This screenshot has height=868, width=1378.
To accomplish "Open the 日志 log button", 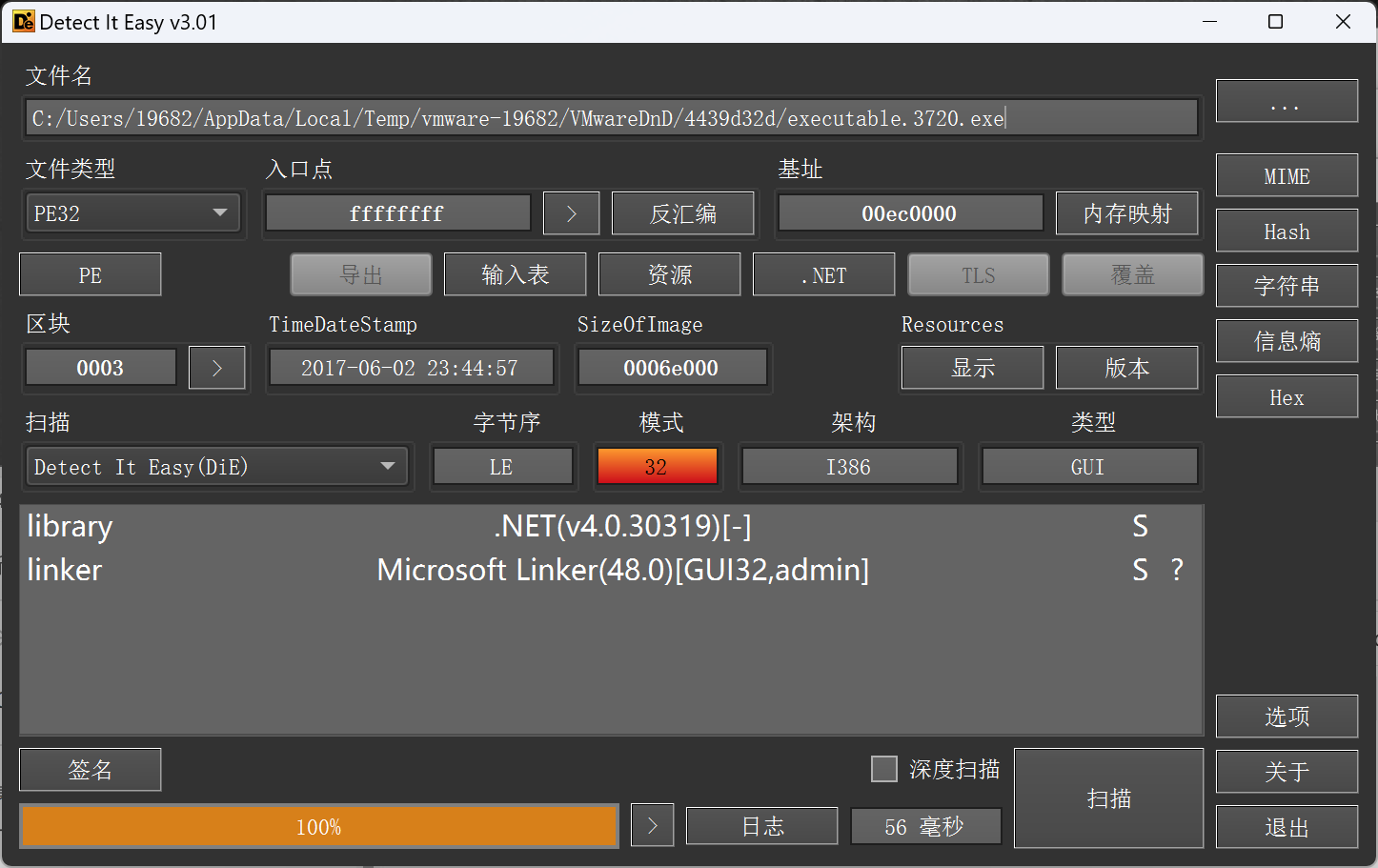I will tap(762, 826).
